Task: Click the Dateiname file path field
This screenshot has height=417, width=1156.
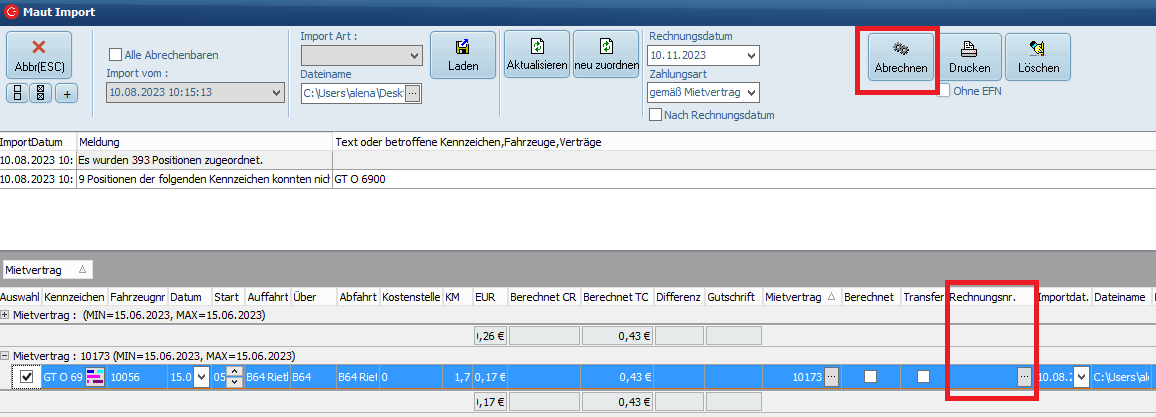Action: click(x=353, y=93)
